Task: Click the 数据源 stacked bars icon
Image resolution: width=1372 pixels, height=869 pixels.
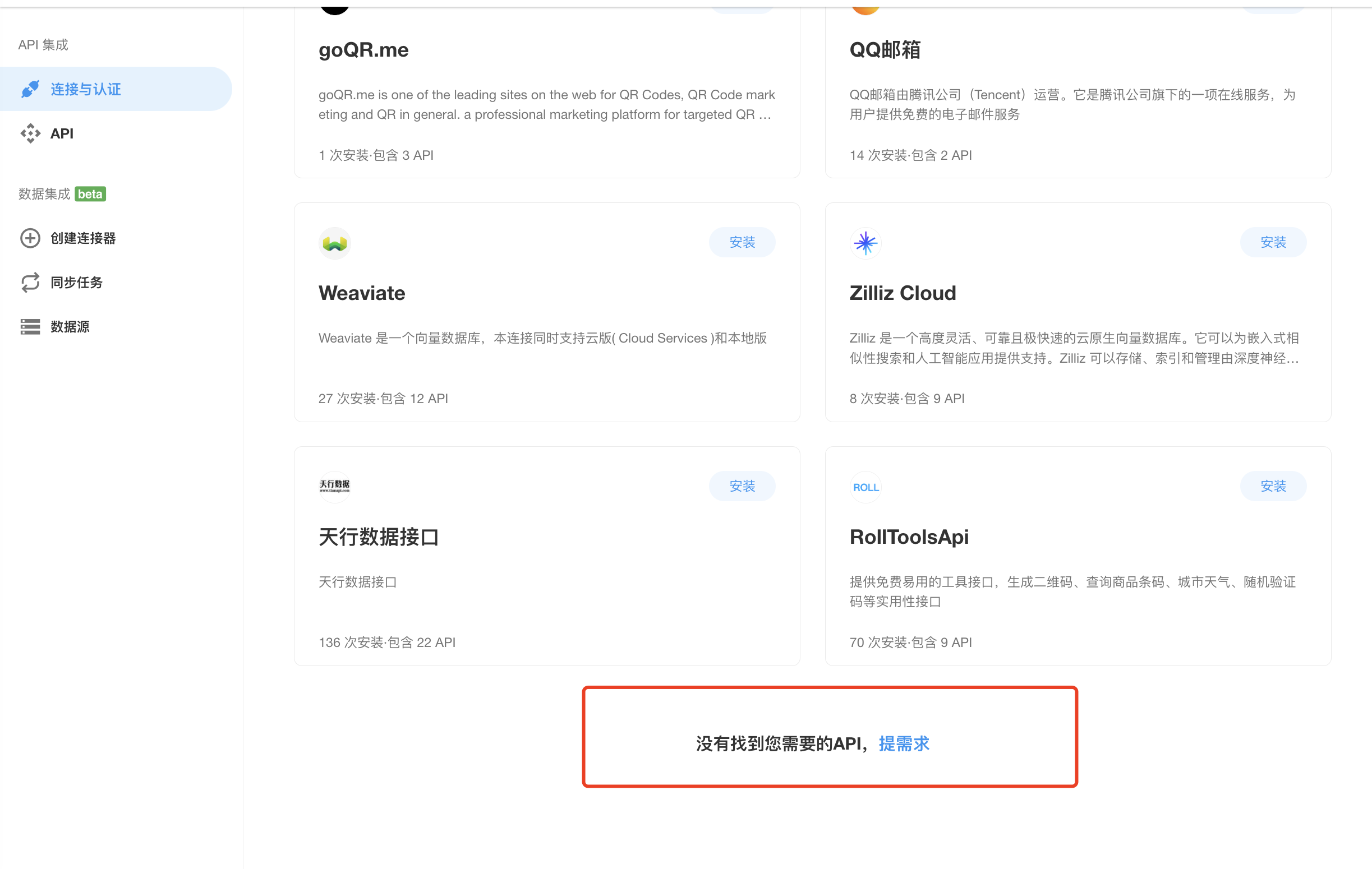Action: click(30, 326)
